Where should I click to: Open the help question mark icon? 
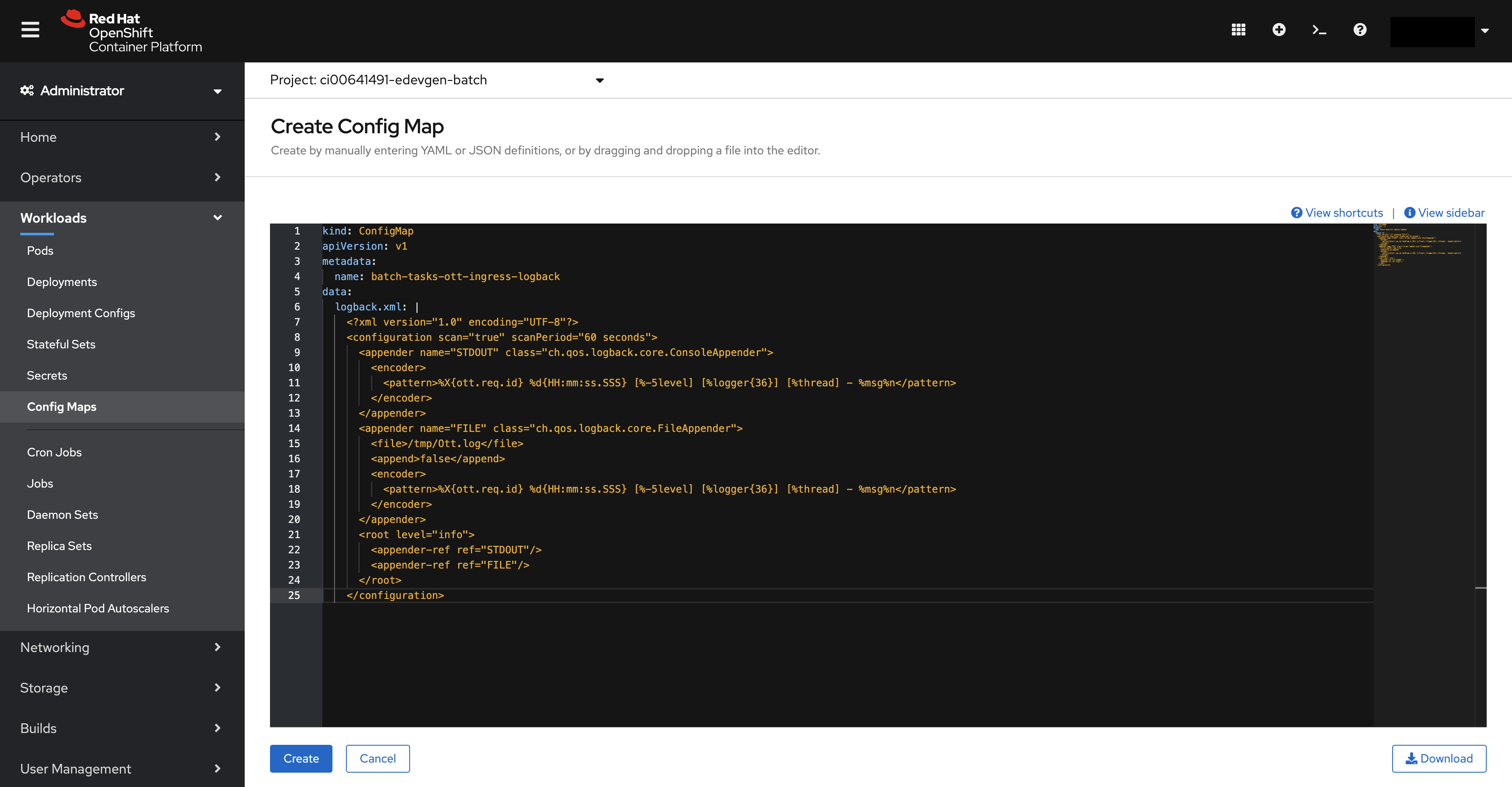point(1359,30)
